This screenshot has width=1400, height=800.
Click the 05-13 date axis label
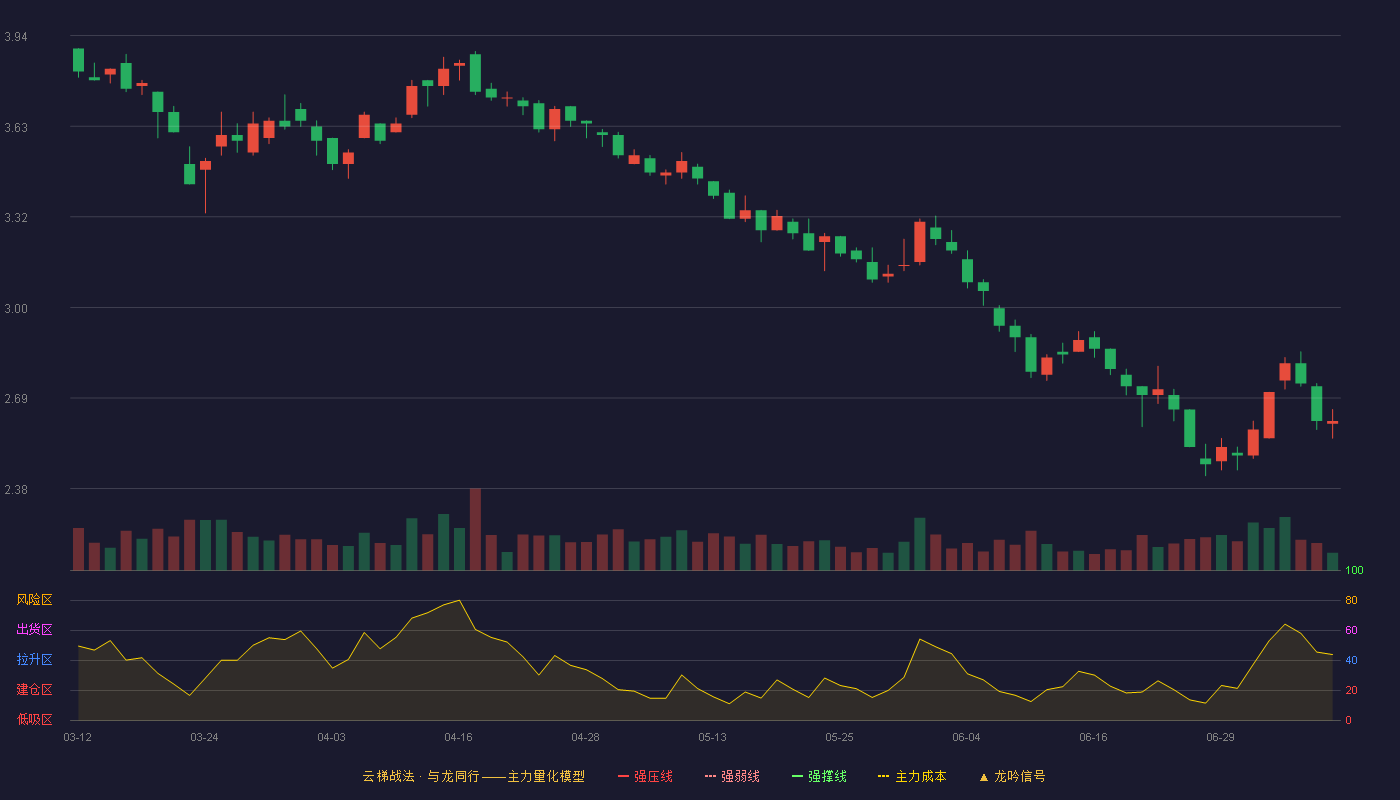click(712, 737)
